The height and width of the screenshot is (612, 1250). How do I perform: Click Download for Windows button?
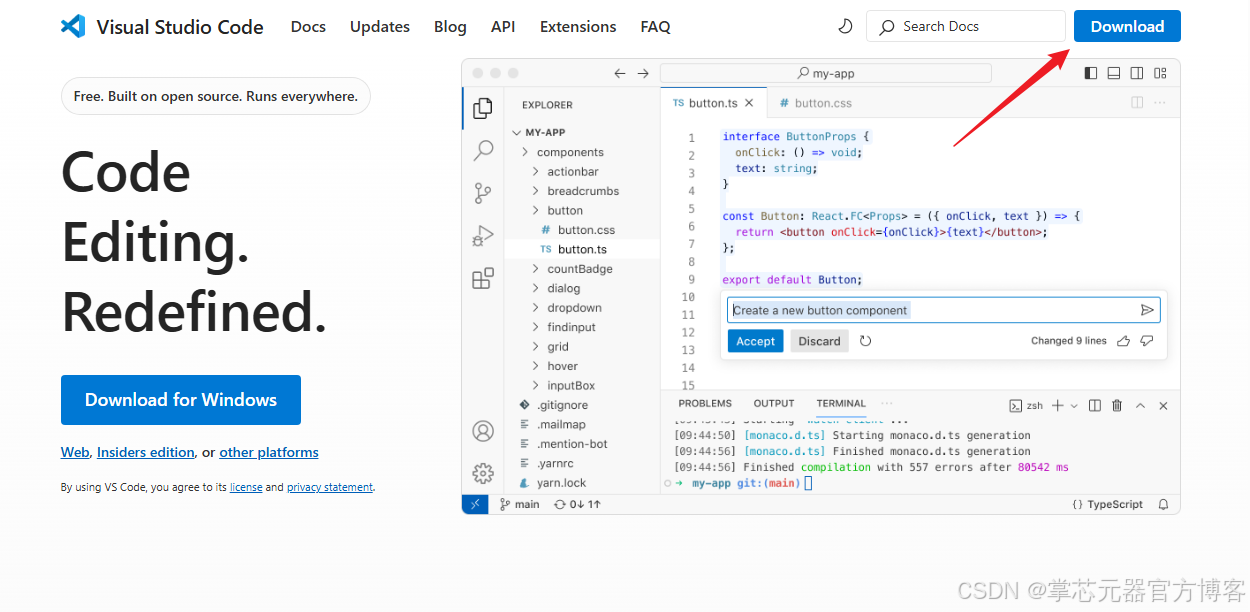pyautogui.click(x=181, y=400)
